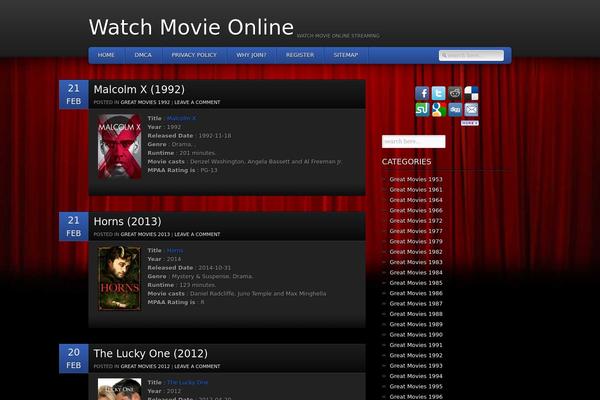
Task: Open the REGISTER page
Action: pyautogui.click(x=300, y=55)
